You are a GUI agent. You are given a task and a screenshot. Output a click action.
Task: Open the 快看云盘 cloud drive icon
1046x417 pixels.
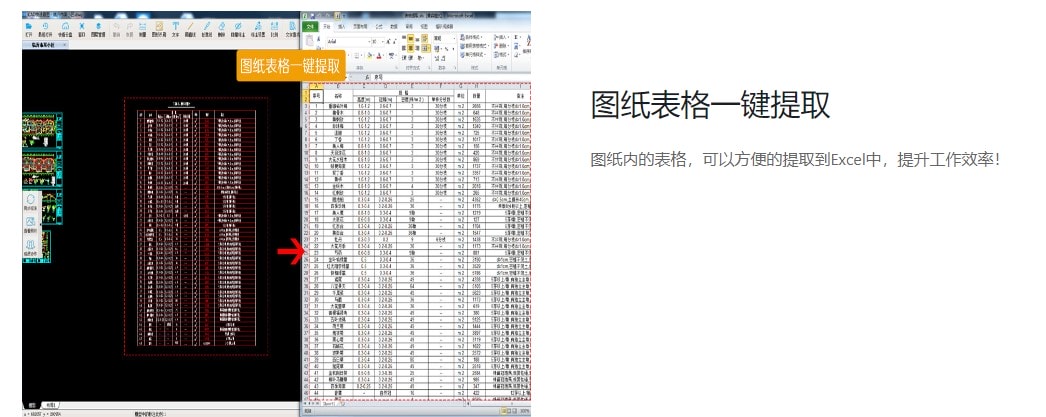tap(65, 29)
